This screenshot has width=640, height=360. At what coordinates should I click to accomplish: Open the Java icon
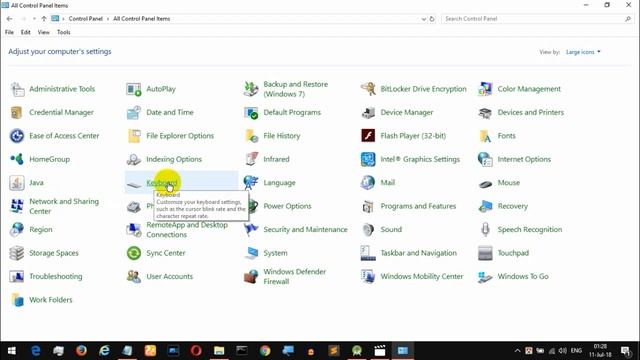click(17, 182)
